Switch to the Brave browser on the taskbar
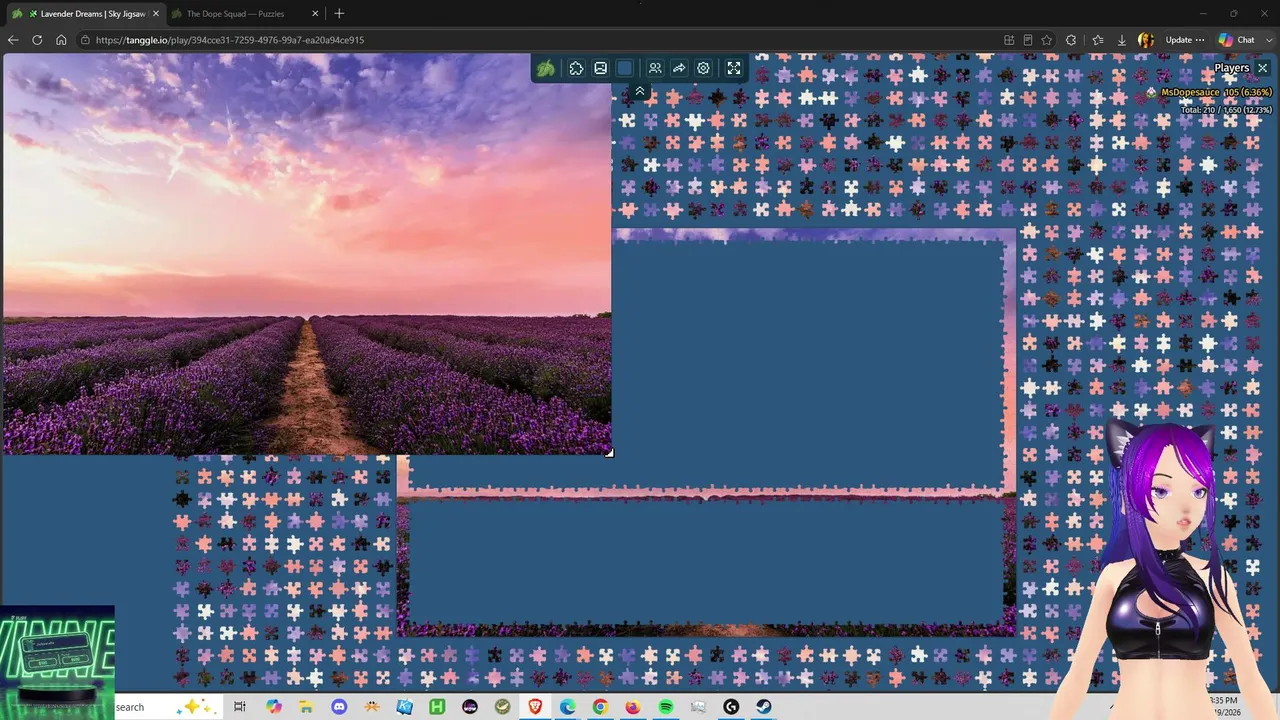Viewport: 1280px width, 720px height. coord(535,707)
